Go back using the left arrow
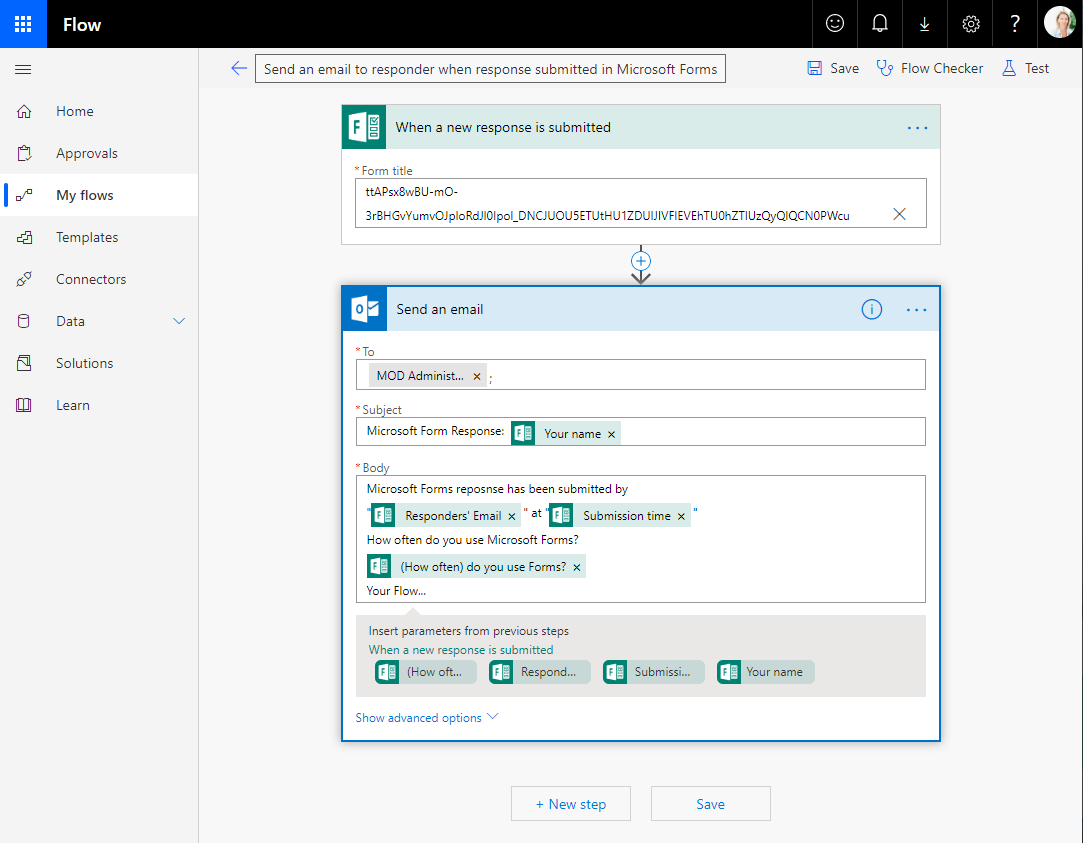Image resolution: width=1083 pixels, height=843 pixels. [238, 68]
